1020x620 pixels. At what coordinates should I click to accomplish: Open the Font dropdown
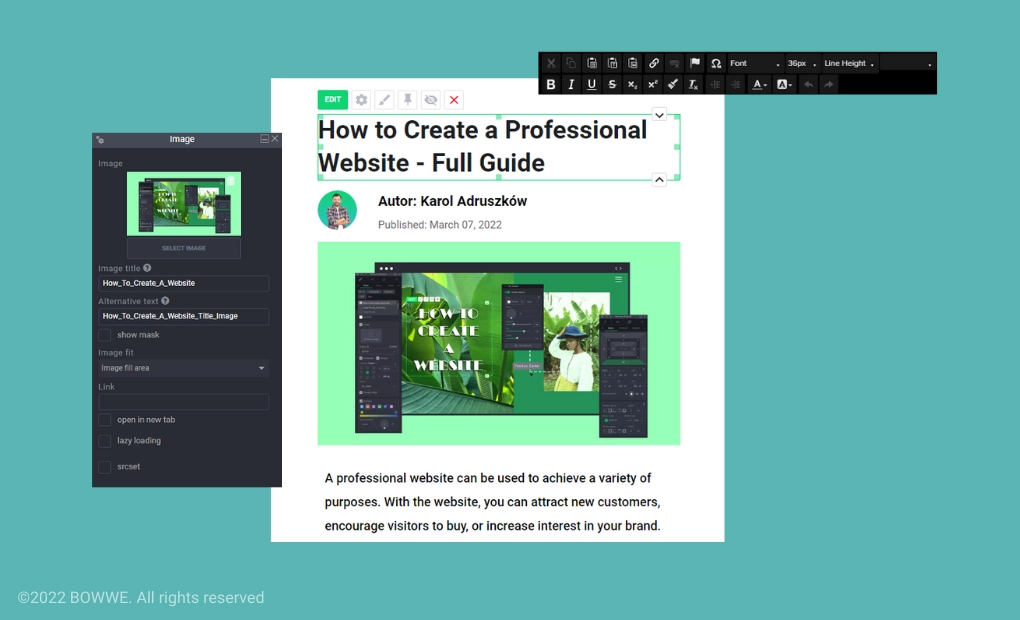click(755, 63)
